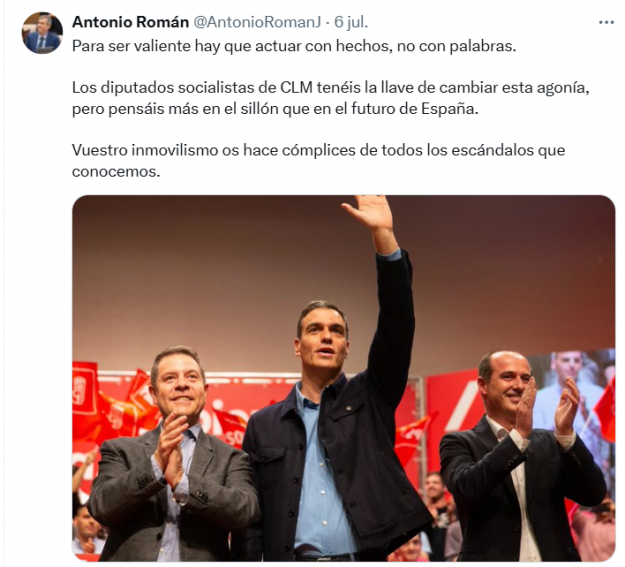Viewport: 625px width, 567px height.
Task: Click the tweet author's profile avatar
Action: 42,33
